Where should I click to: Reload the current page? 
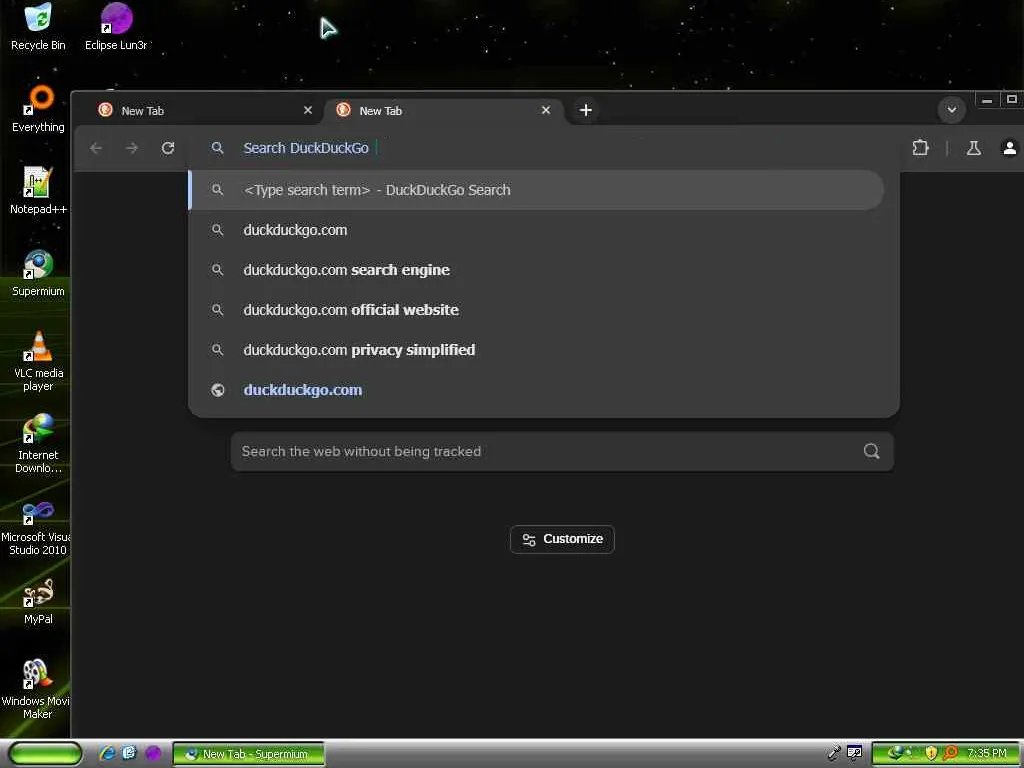pyautogui.click(x=168, y=148)
